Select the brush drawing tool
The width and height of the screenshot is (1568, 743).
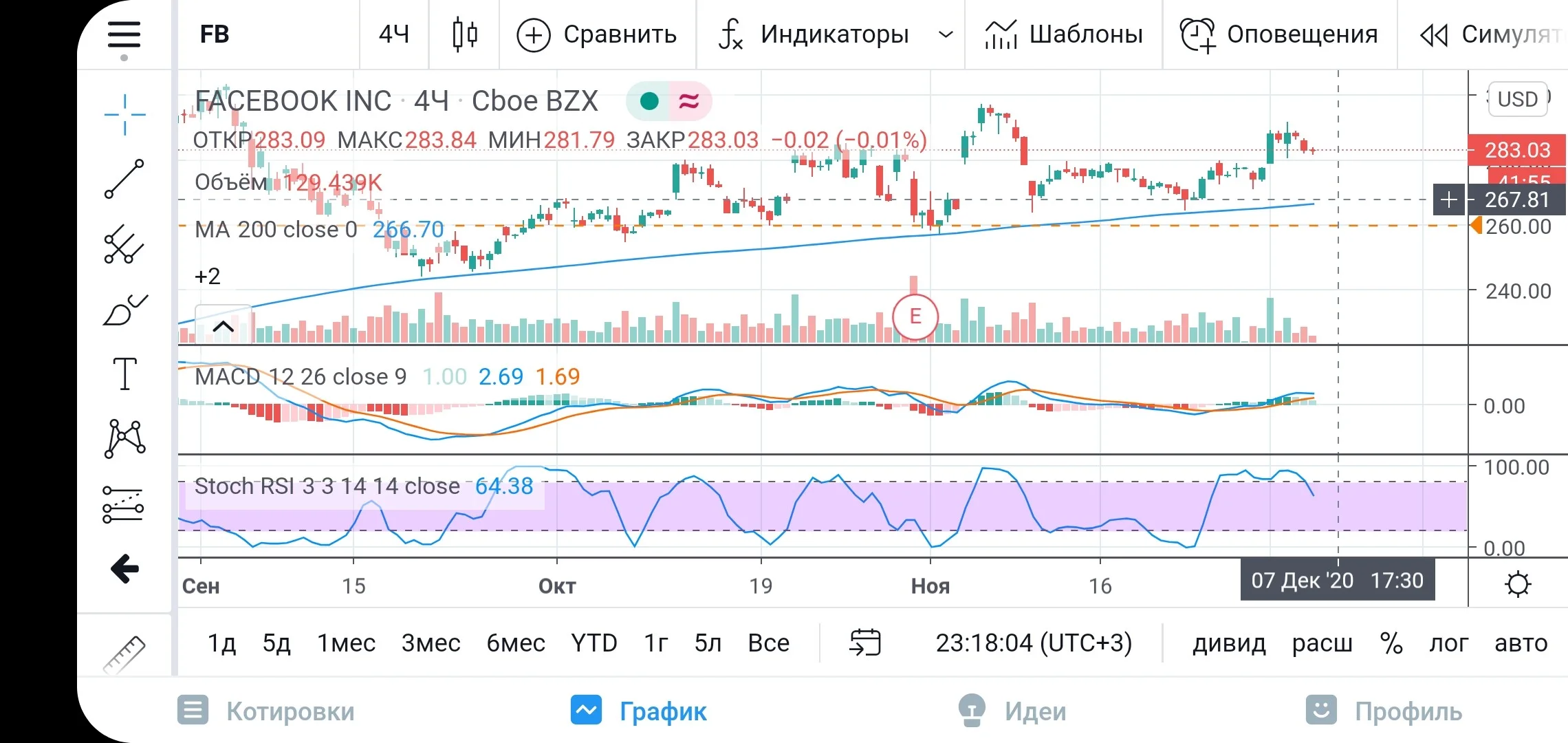point(124,310)
